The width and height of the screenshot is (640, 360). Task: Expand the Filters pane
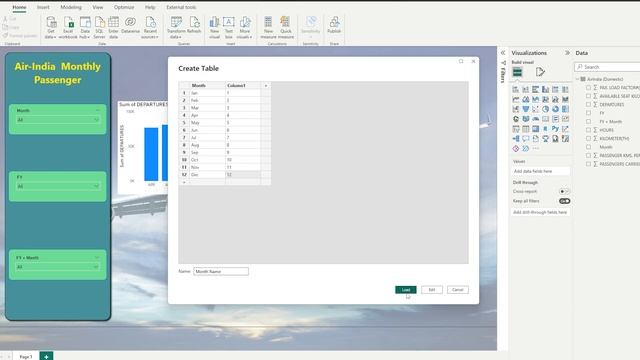503,53
